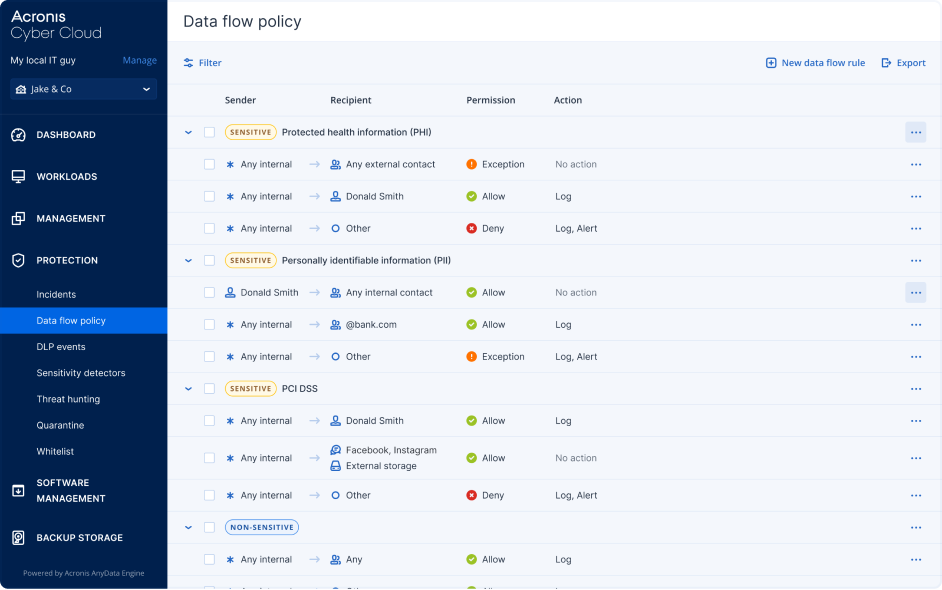Click the Manage link next to My local IT guy
The image size is (942, 590).
point(139,60)
